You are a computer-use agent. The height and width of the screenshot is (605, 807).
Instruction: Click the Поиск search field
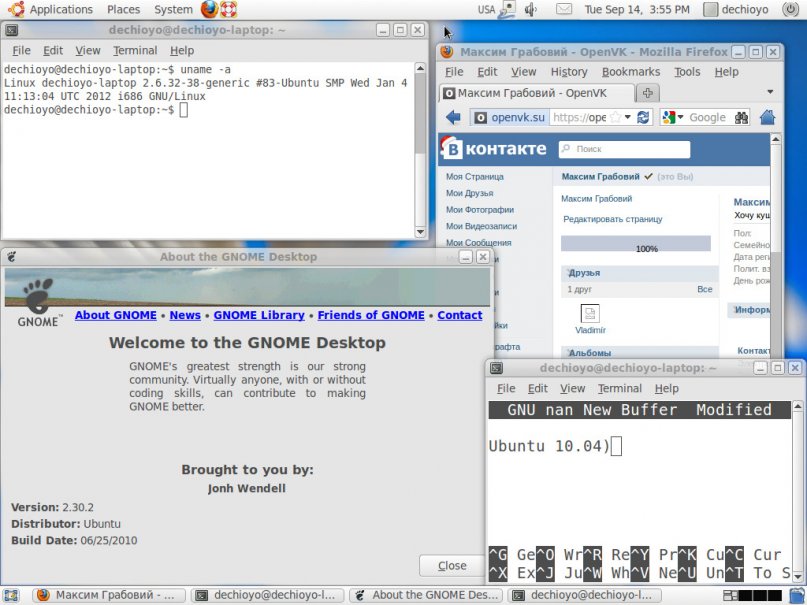[624, 149]
